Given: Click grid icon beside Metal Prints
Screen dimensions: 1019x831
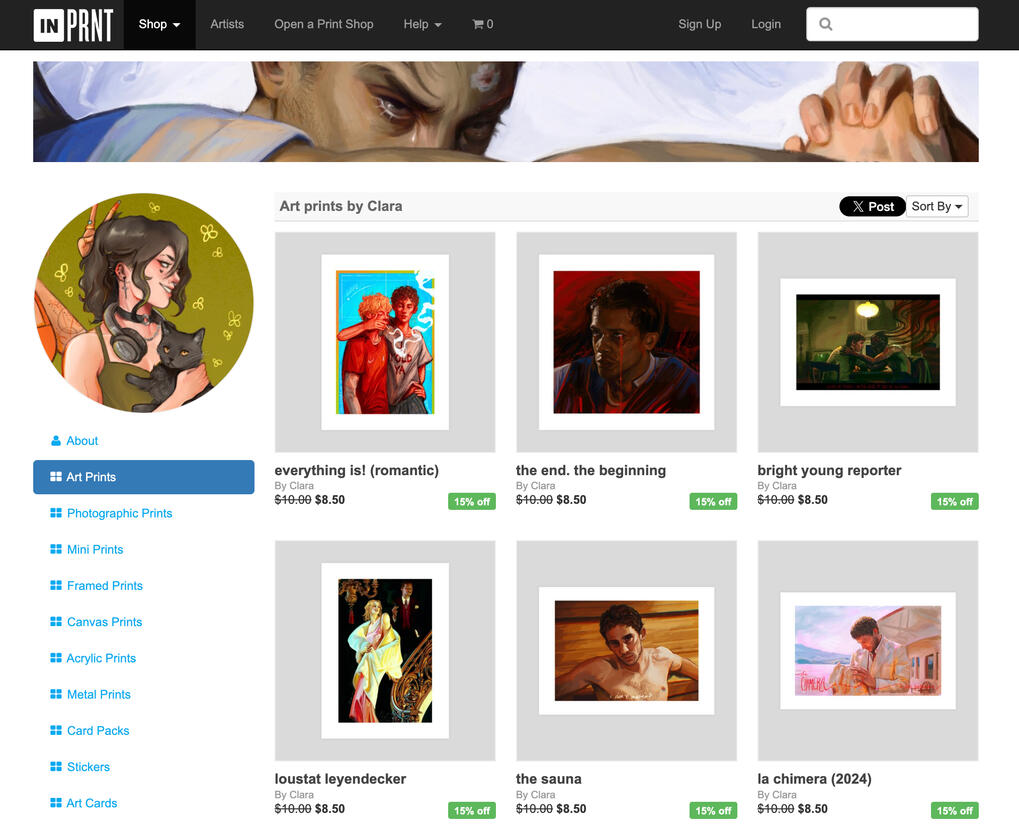Looking at the screenshot, I should click(56, 695).
